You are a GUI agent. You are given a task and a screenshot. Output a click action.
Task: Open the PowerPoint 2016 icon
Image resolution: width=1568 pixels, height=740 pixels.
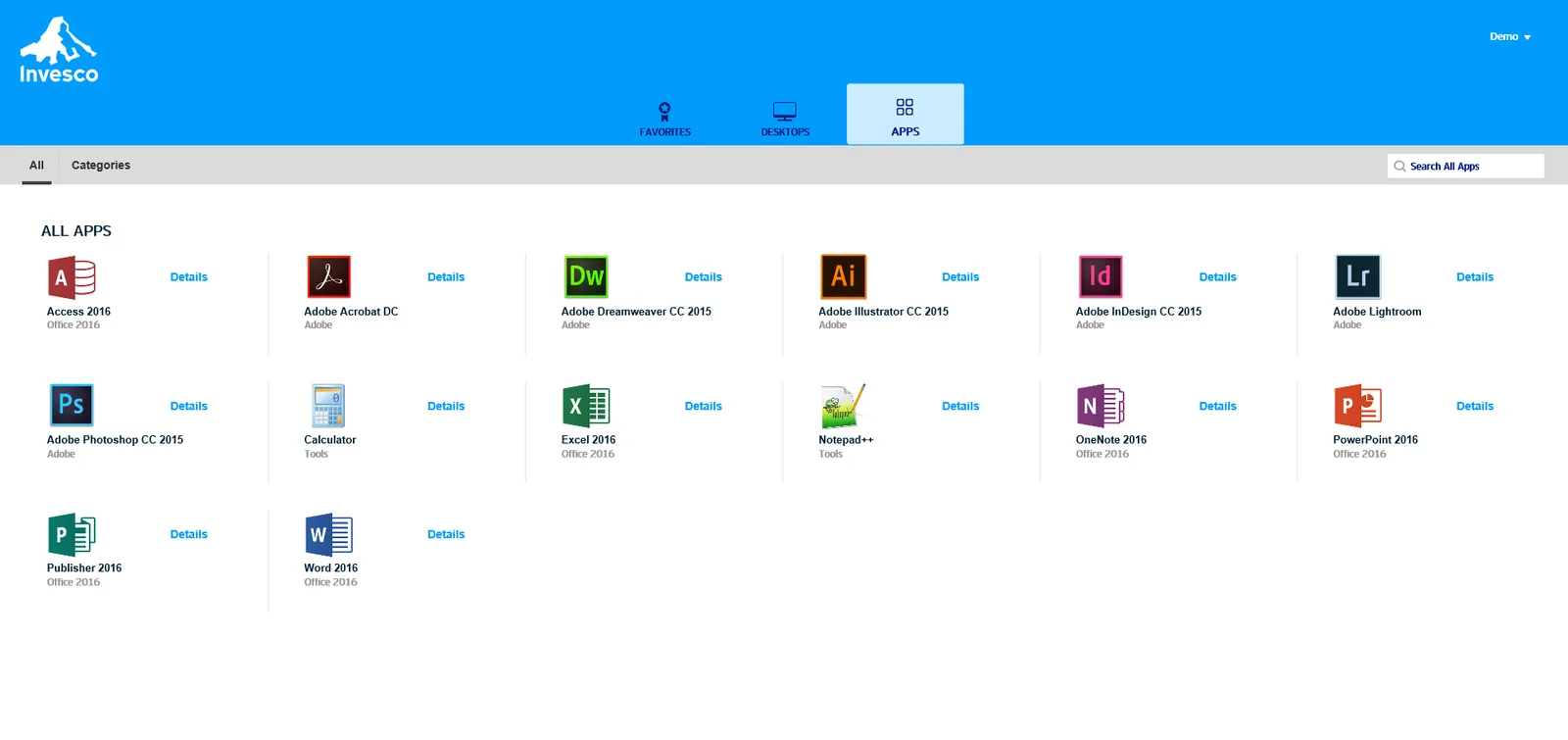(1358, 406)
